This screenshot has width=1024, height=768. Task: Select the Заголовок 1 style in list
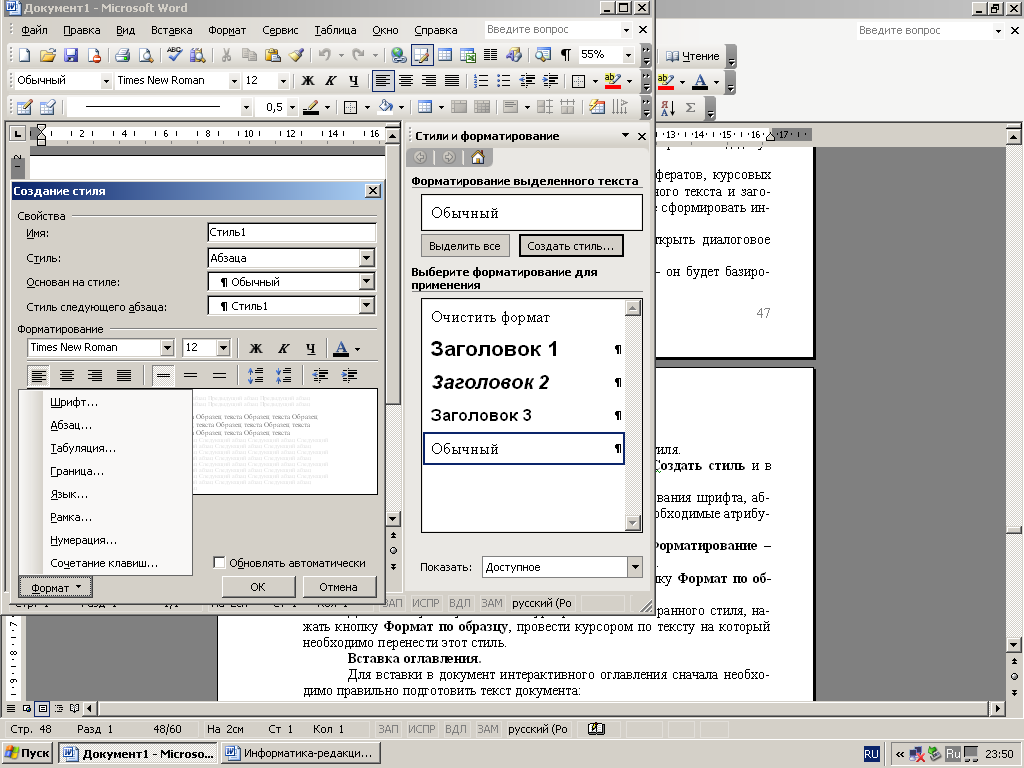[523, 349]
